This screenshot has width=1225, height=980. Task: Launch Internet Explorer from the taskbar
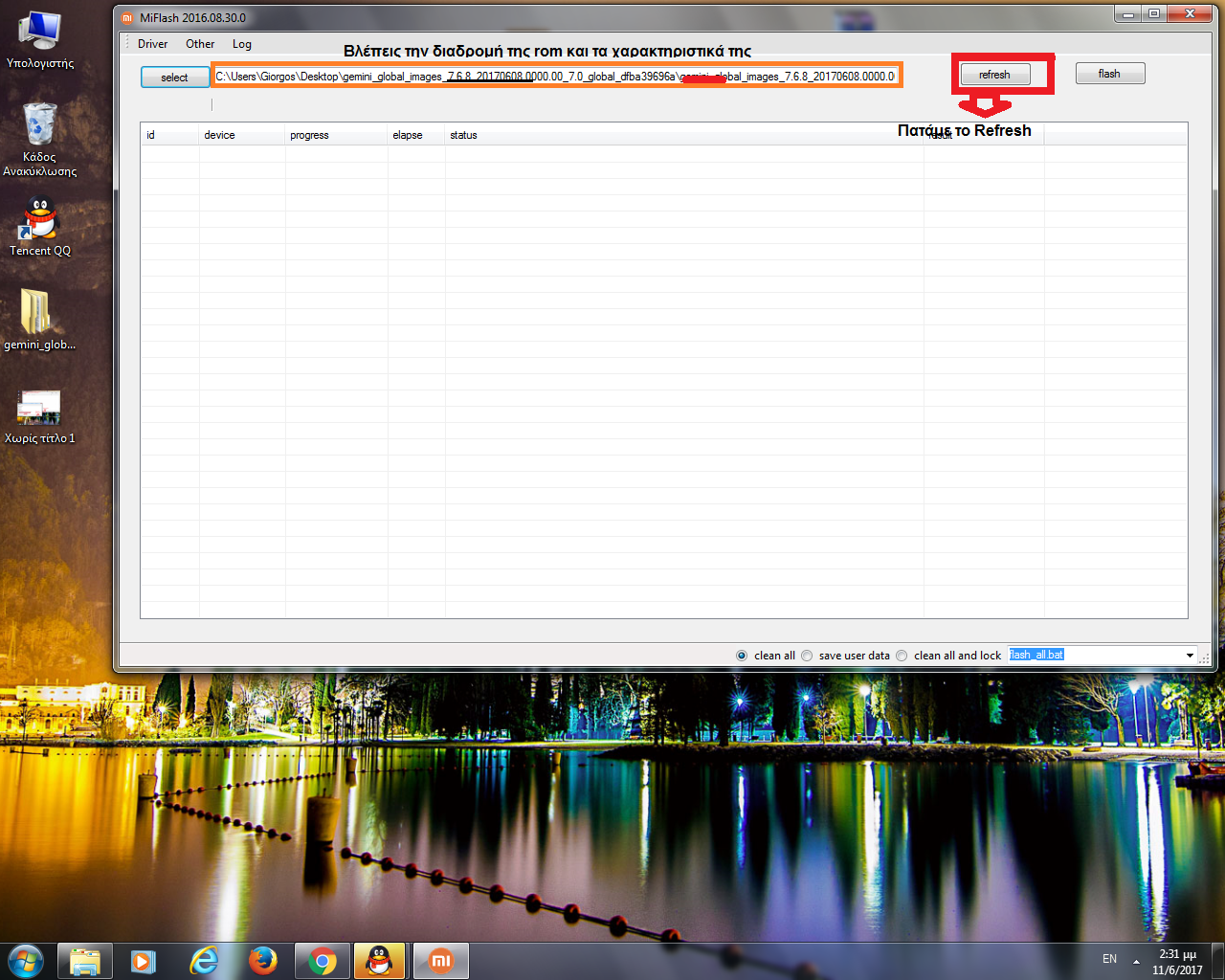click(204, 961)
